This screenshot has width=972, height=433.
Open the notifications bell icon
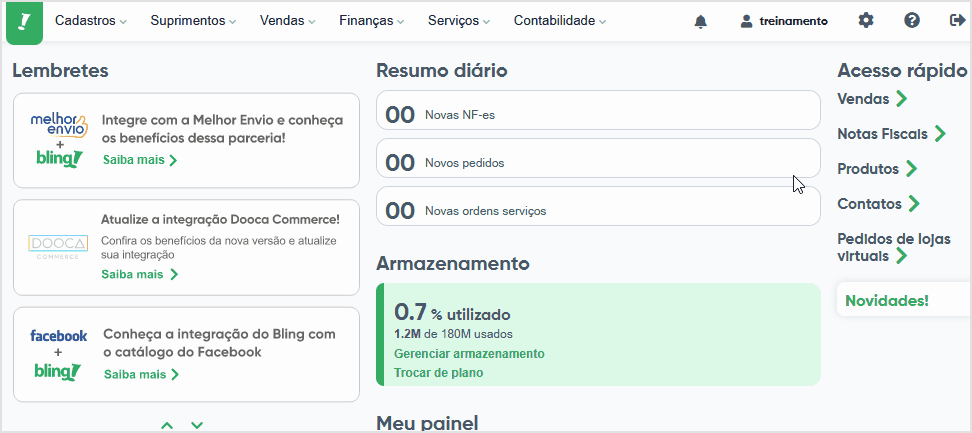(x=700, y=22)
